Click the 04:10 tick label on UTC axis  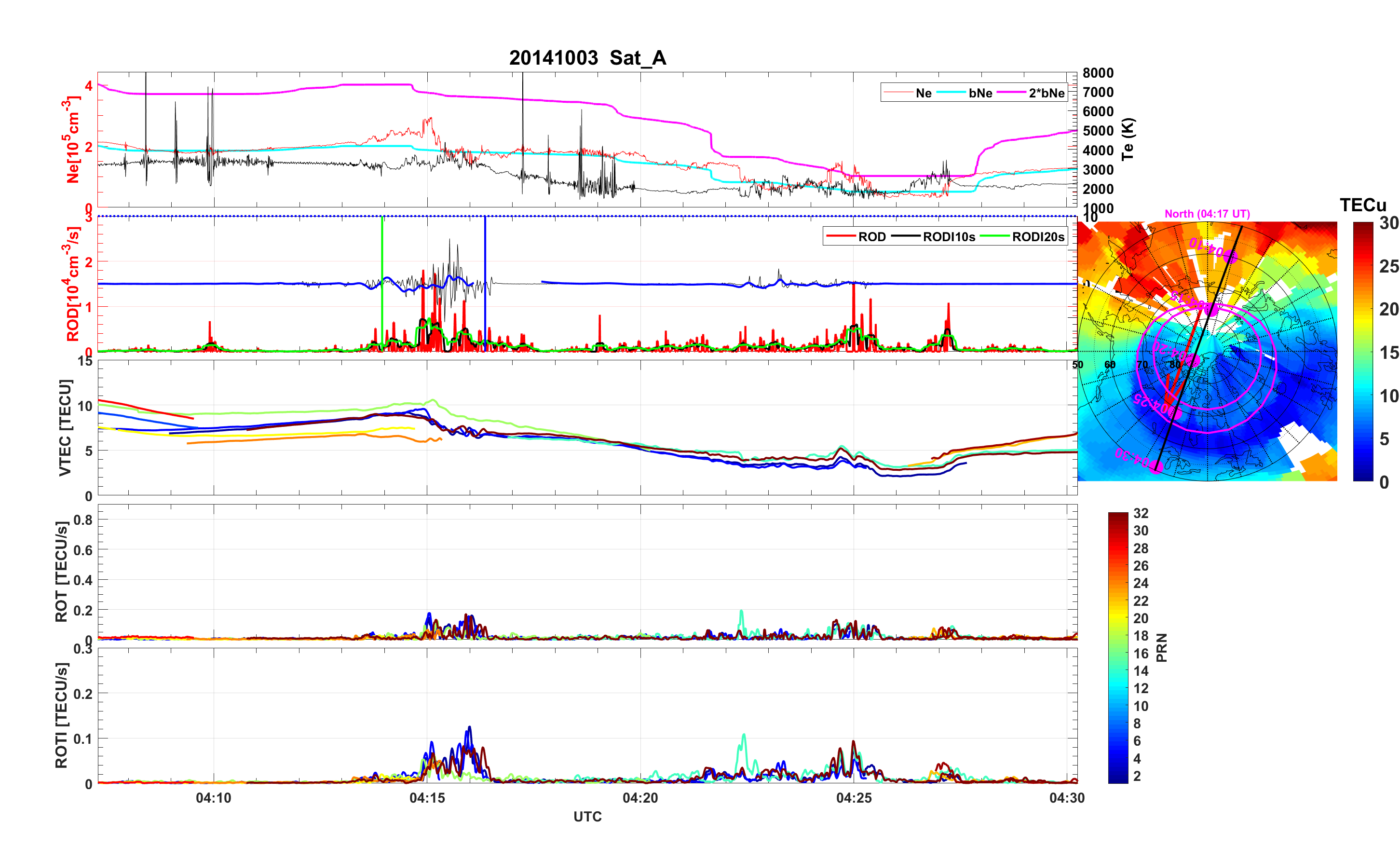coord(214,798)
